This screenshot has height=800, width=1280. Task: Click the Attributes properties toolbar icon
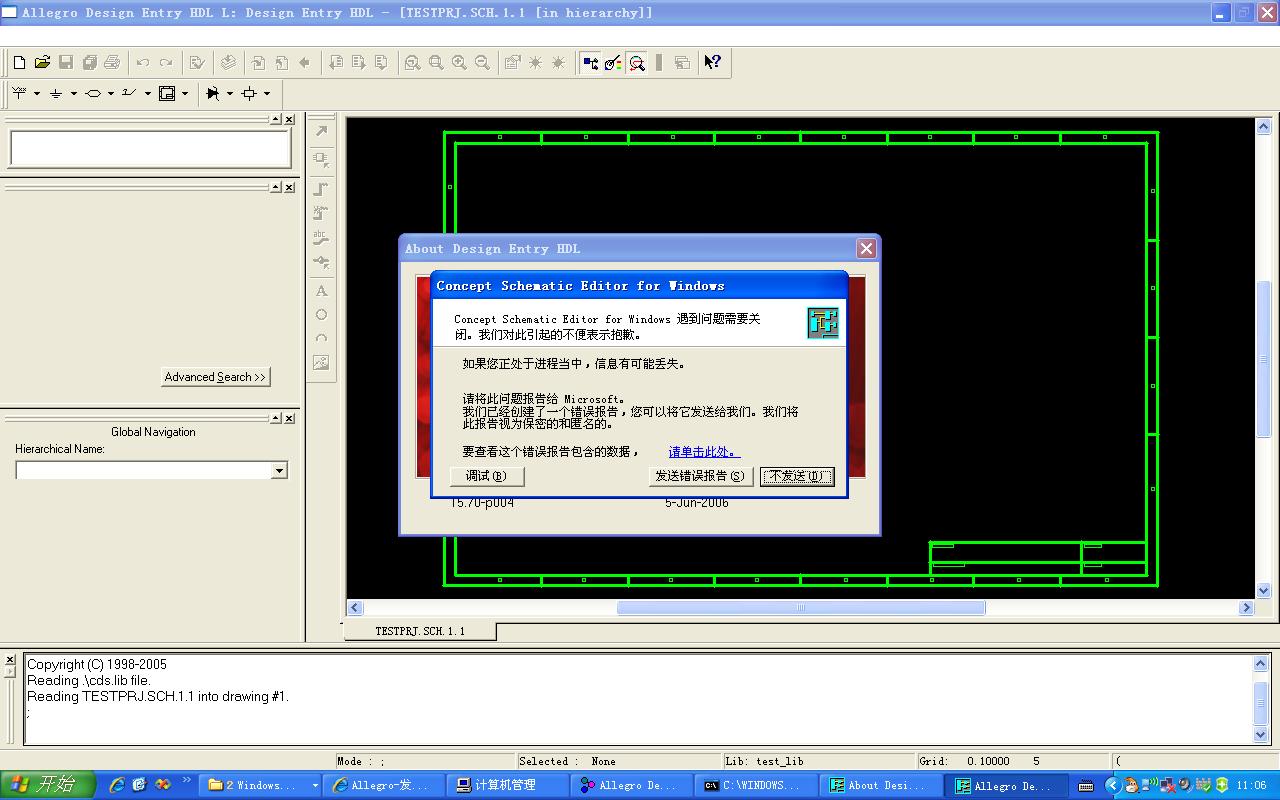(512, 62)
